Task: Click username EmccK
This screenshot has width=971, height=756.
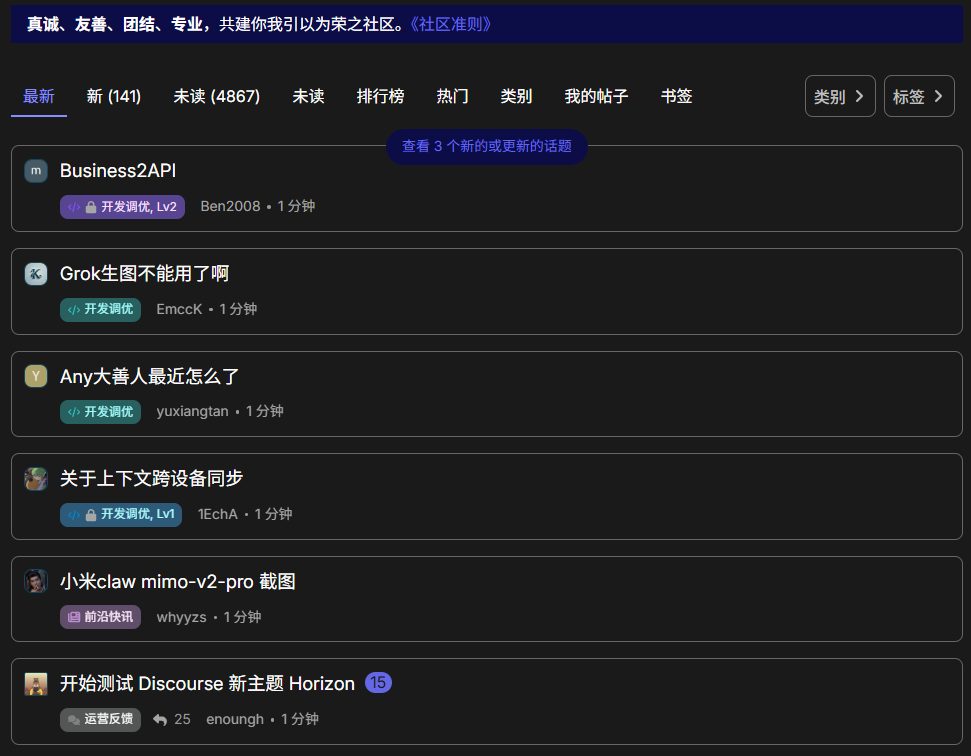Action: [x=179, y=309]
